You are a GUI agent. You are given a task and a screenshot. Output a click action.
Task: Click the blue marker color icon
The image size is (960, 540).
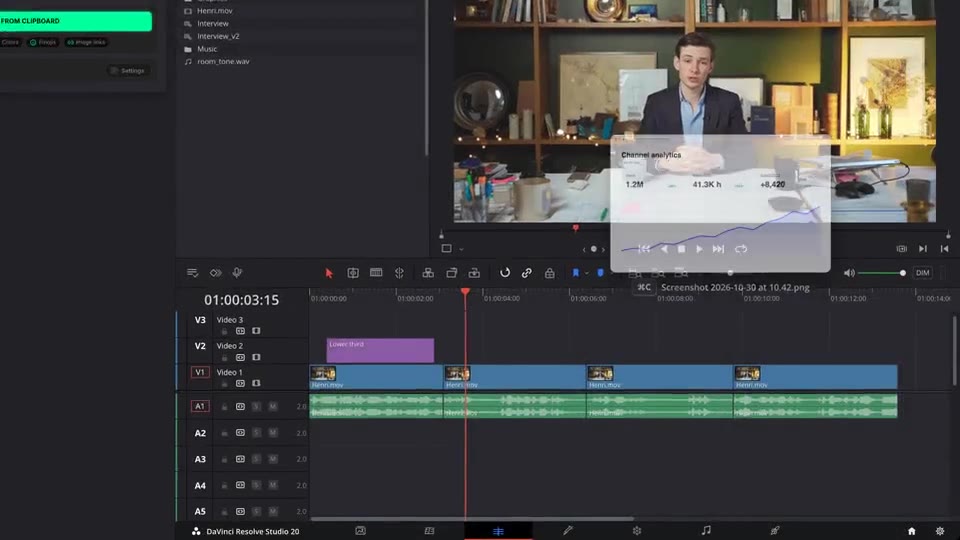pos(600,273)
